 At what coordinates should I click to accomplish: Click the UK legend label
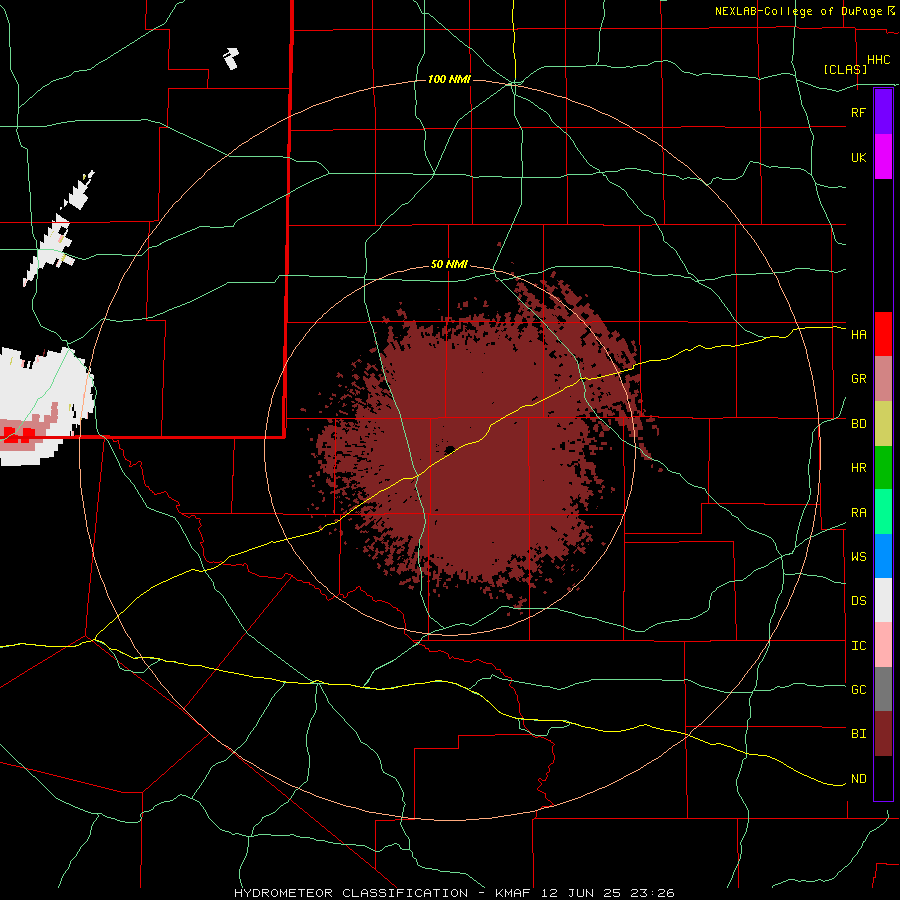tap(859, 157)
